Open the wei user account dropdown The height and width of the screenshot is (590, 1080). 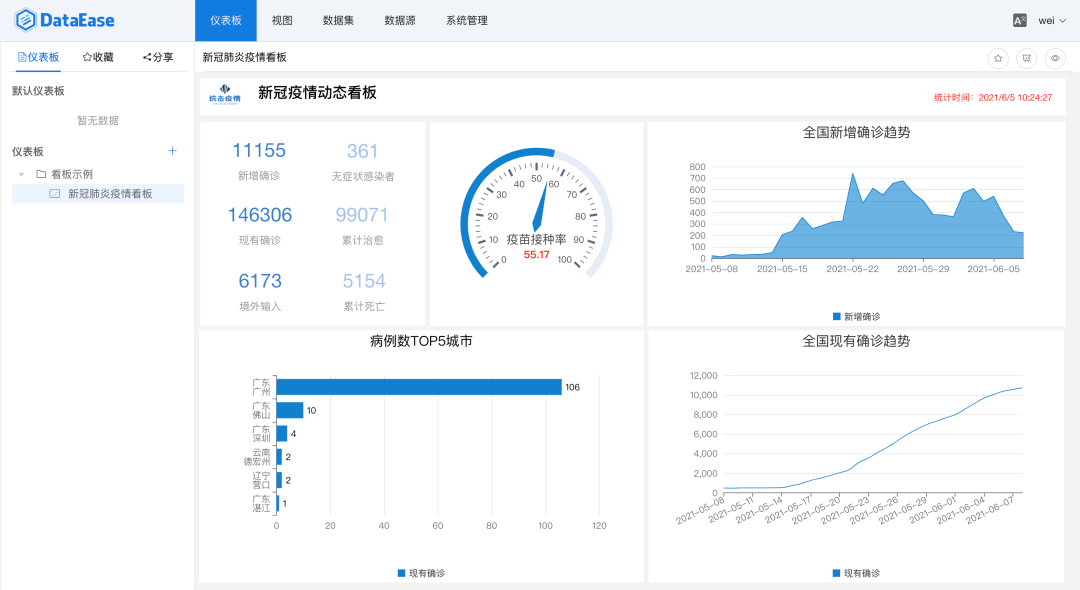point(1049,20)
